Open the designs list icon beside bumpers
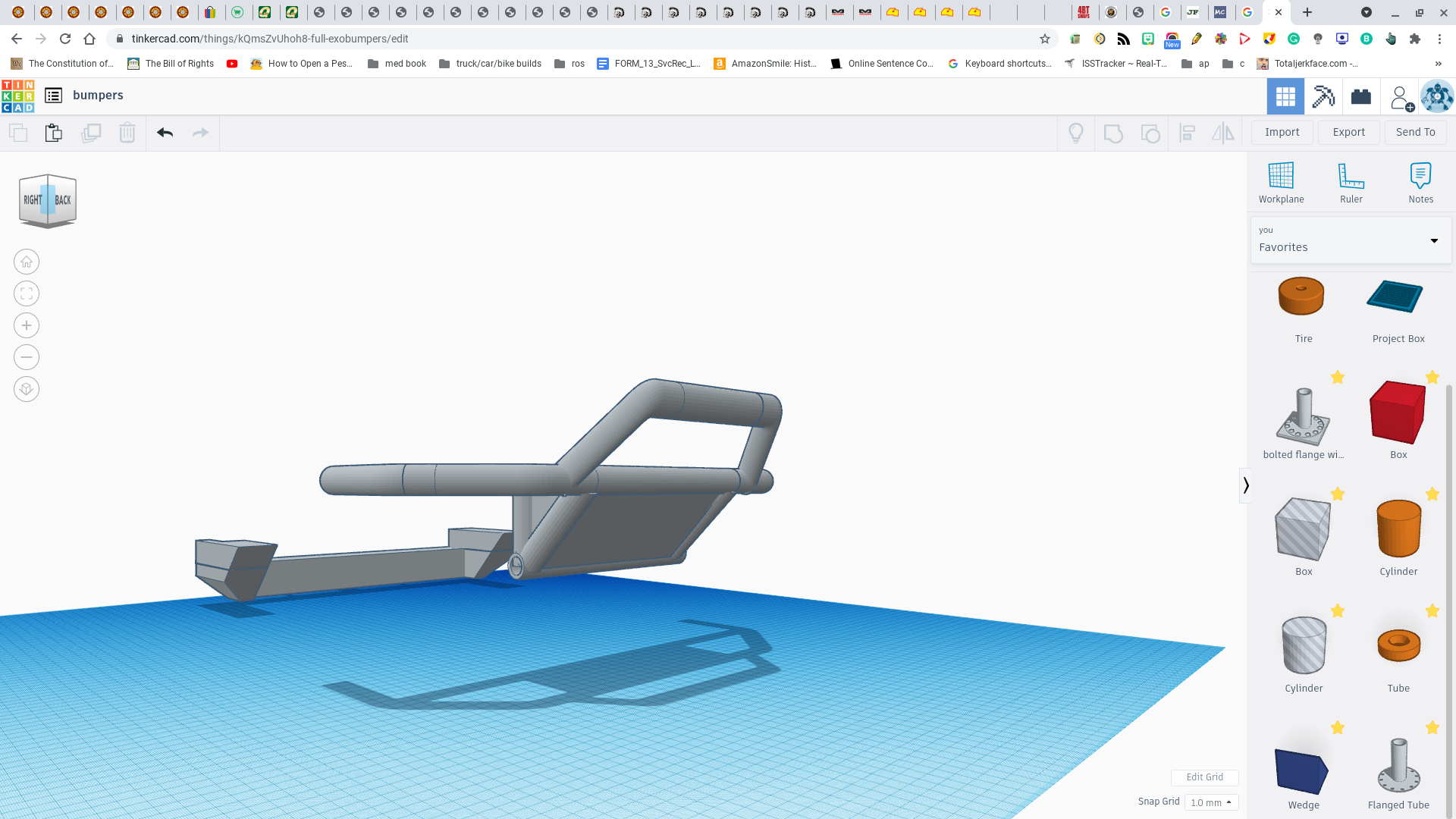1456x819 pixels. (x=53, y=96)
